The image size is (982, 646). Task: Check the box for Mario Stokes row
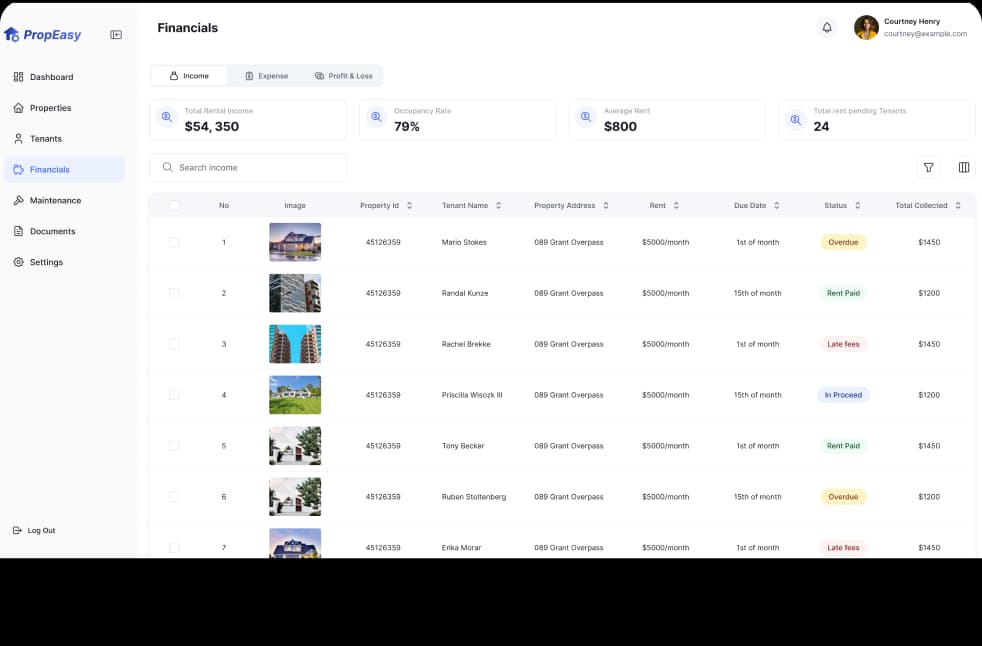[174, 242]
